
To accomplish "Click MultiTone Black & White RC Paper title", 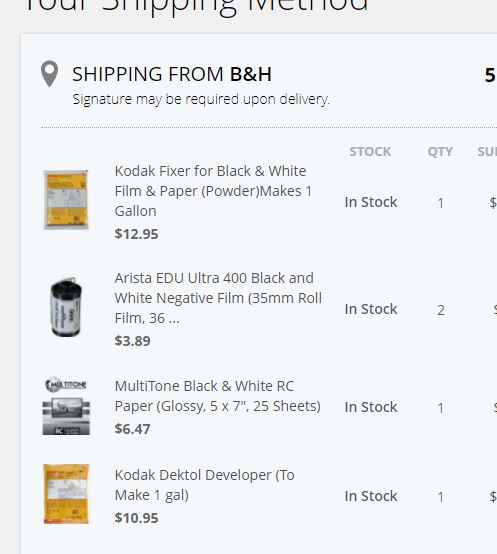I will [218, 396].
